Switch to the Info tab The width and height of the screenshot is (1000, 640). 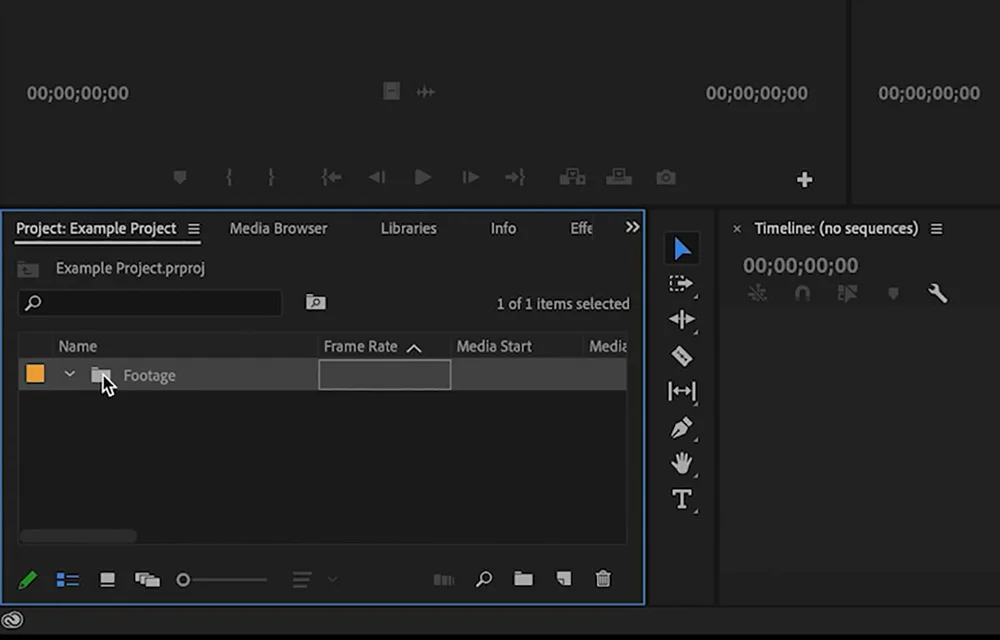point(503,228)
